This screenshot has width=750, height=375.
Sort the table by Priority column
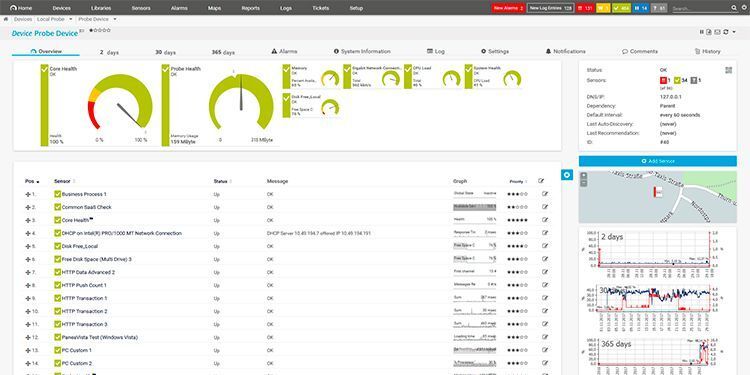tap(518, 182)
